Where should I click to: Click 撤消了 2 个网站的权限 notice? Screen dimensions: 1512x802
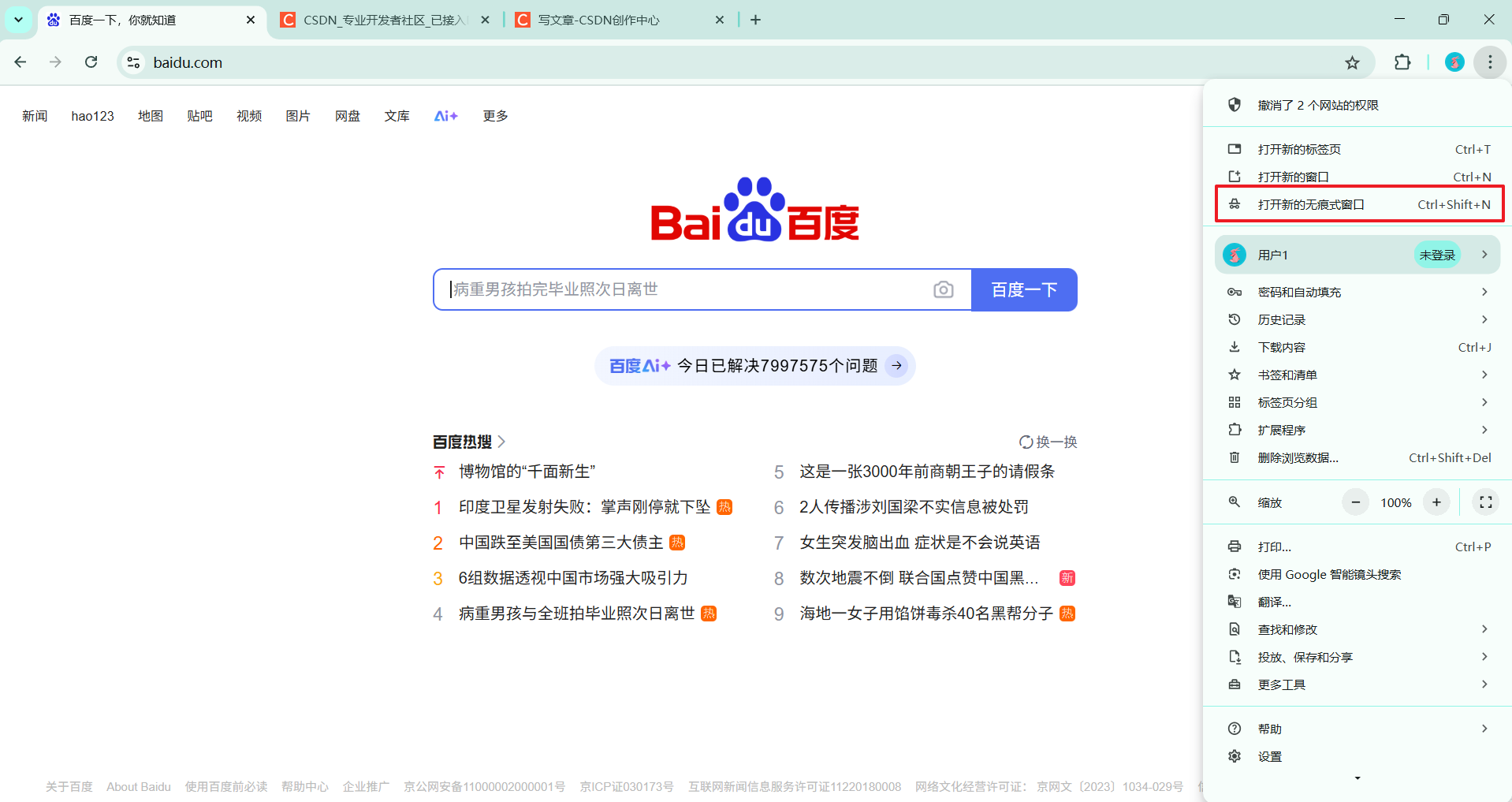(x=1356, y=105)
